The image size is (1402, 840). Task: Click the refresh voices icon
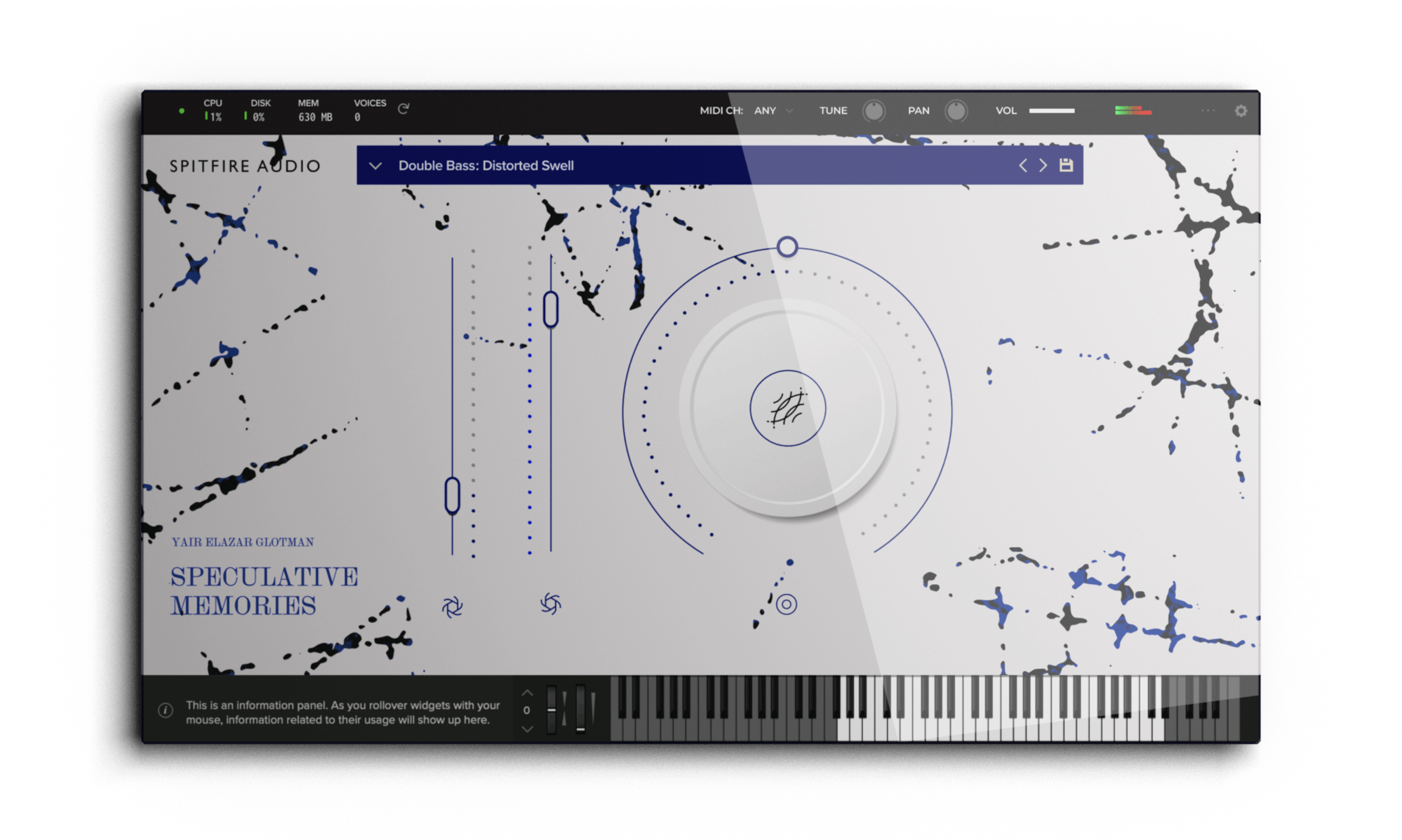pyautogui.click(x=403, y=109)
